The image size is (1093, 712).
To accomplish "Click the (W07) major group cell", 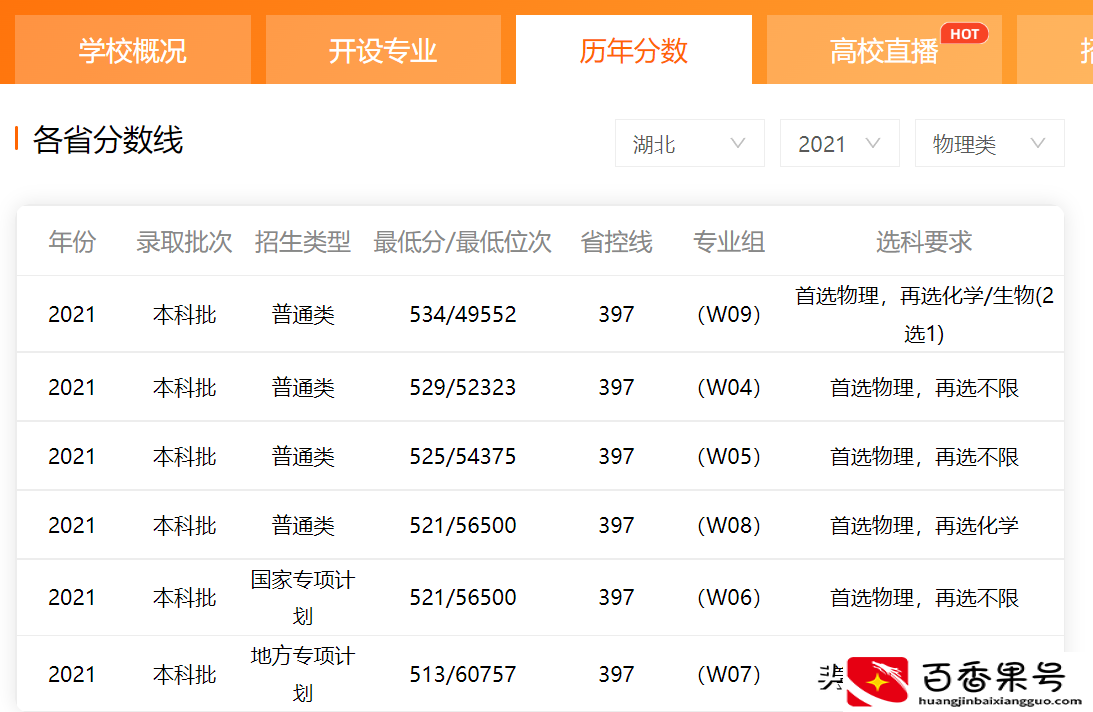I will [728, 674].
